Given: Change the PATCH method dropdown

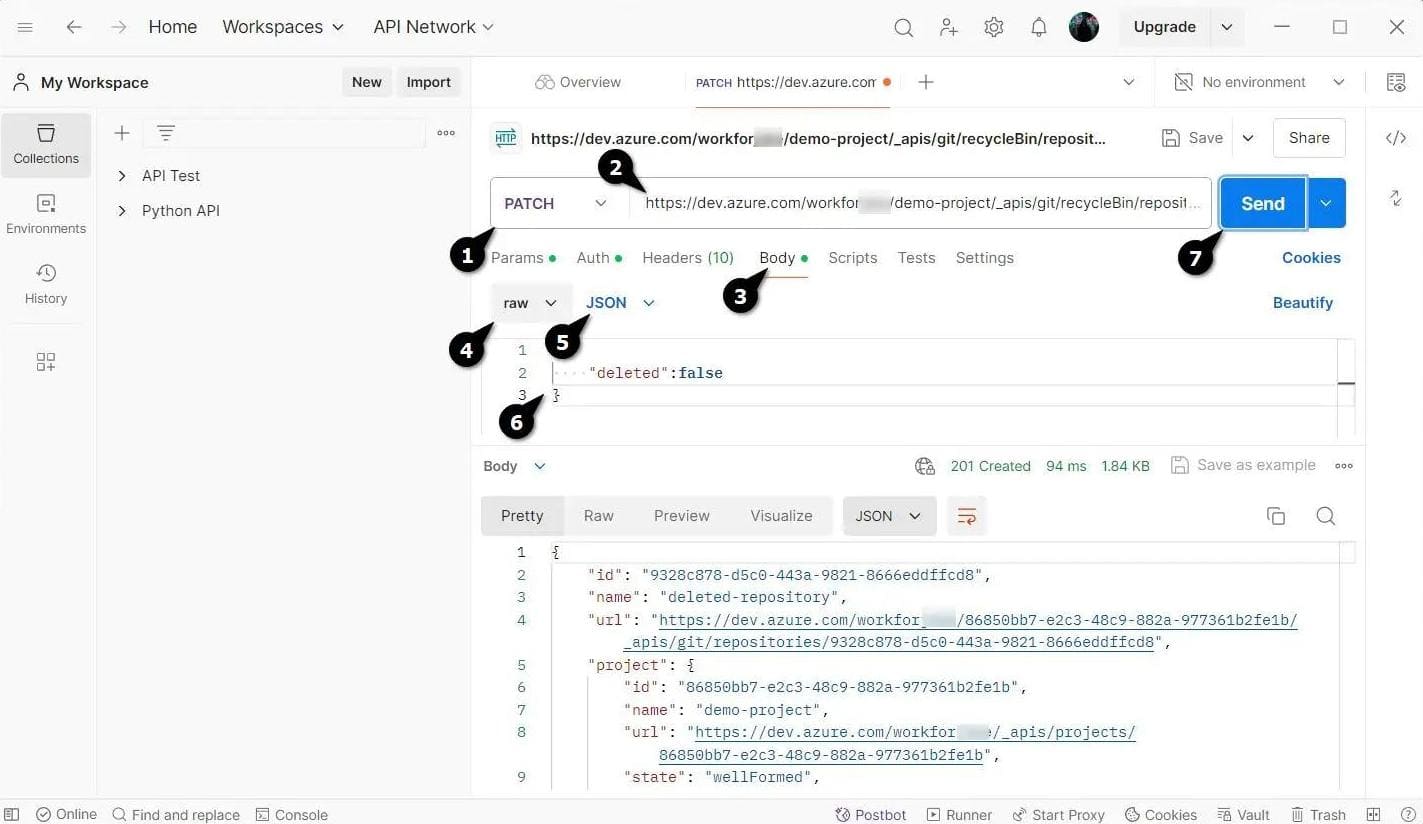Looking at the screenshot, I should [558, 203].
